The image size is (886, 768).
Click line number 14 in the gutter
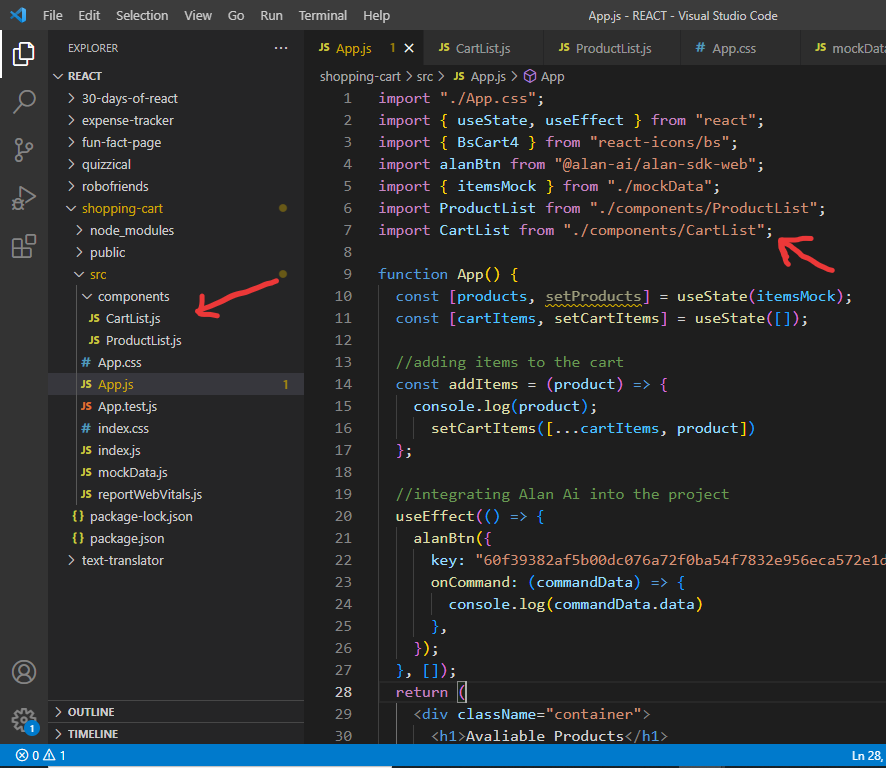click(343, 384)
